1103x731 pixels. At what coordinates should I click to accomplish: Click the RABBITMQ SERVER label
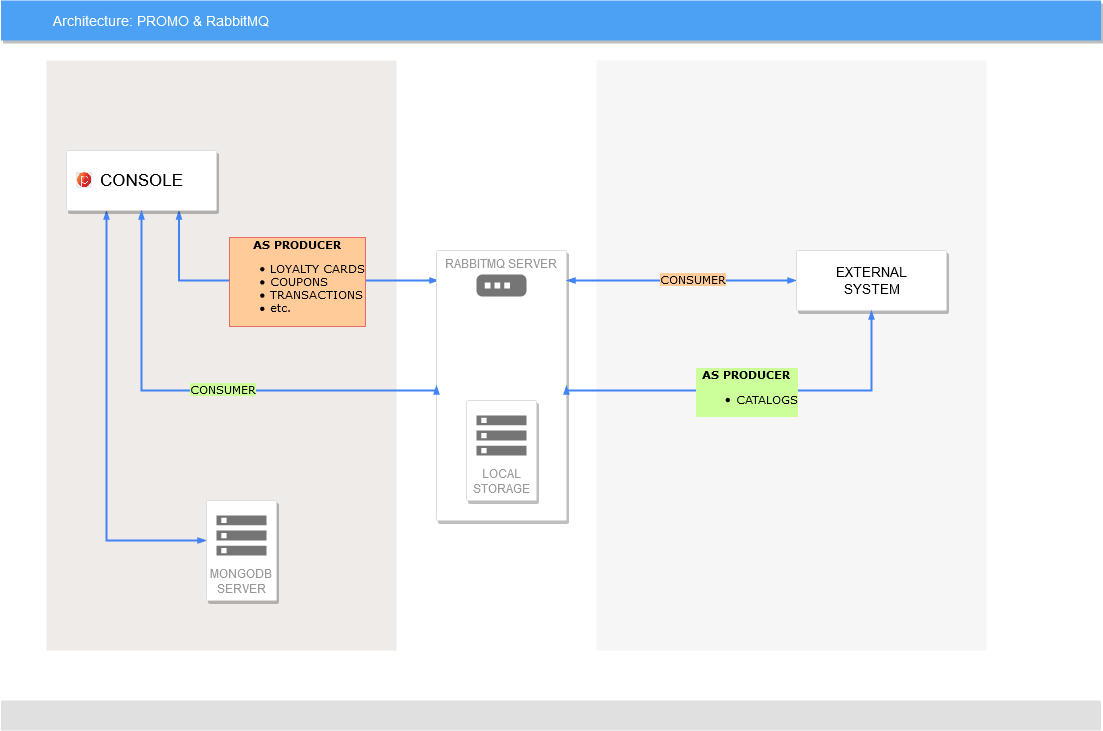501,264
